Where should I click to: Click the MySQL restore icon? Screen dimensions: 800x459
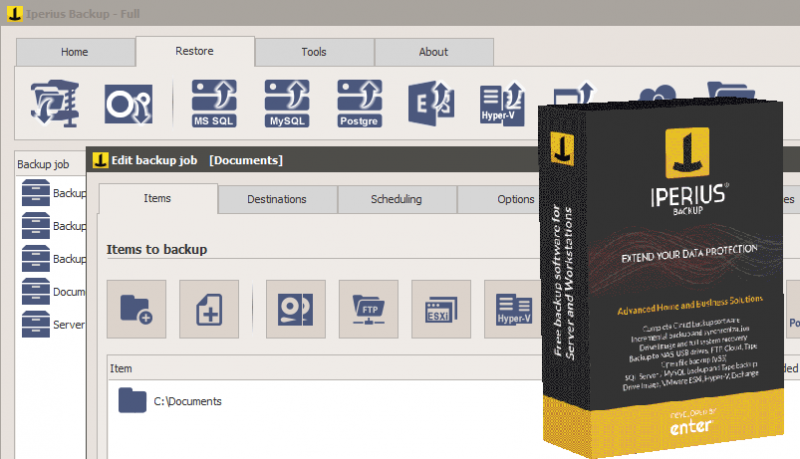pyautogui.click(x=287, y=103)
